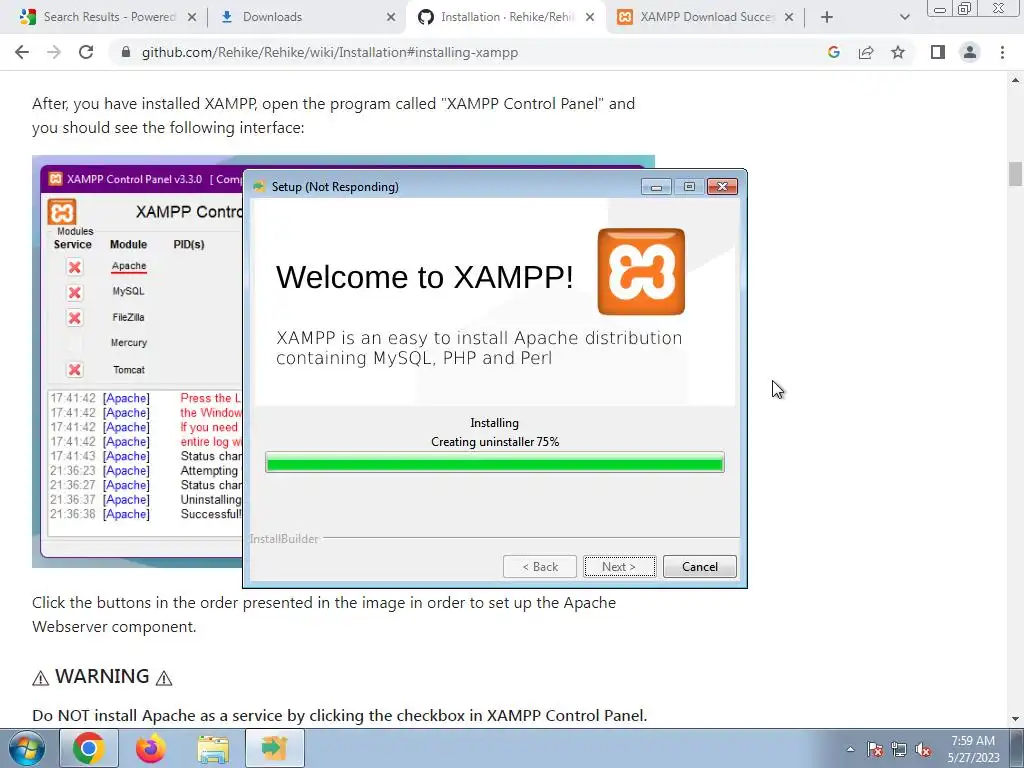1024x768 pixels.
Task: Click the muted volume tray icon
Action: coord(923,750)
